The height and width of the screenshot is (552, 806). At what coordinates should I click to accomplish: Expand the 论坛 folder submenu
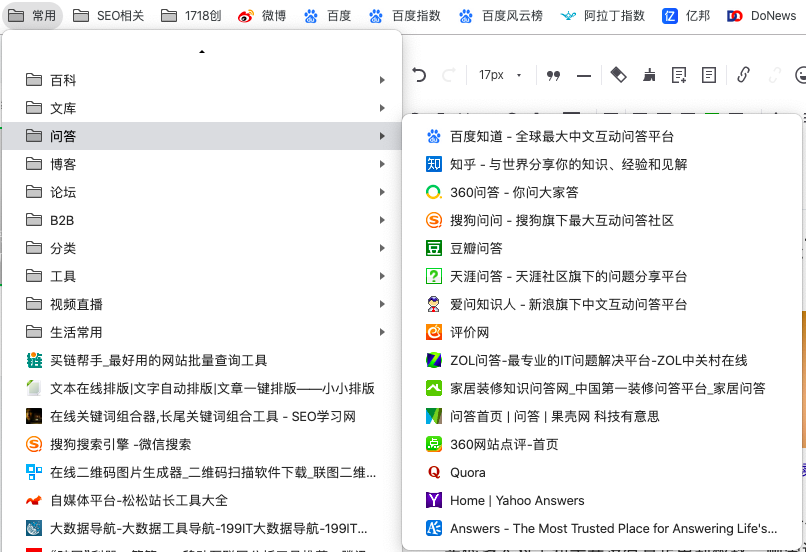pyautogui.click(x=203, y=192)
